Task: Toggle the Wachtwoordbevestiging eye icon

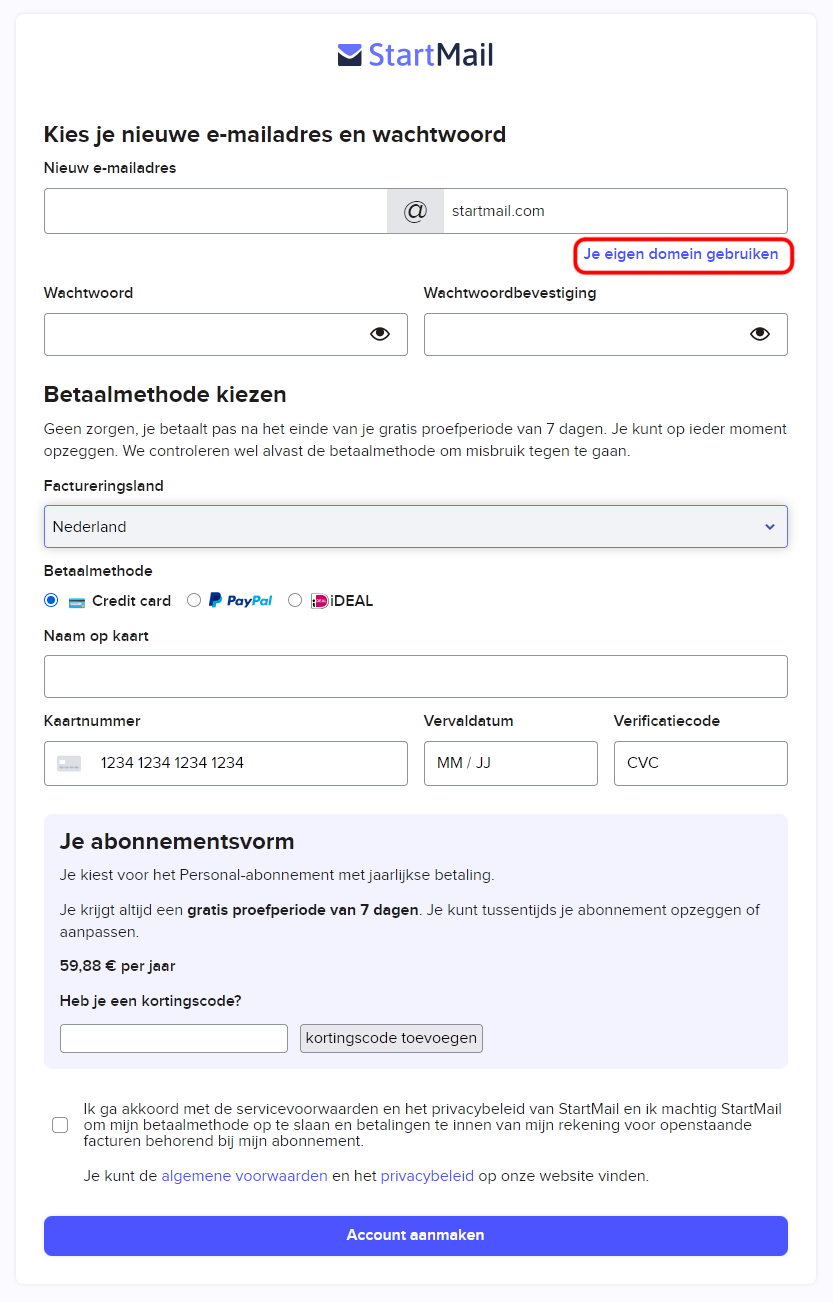Action: 760,334
